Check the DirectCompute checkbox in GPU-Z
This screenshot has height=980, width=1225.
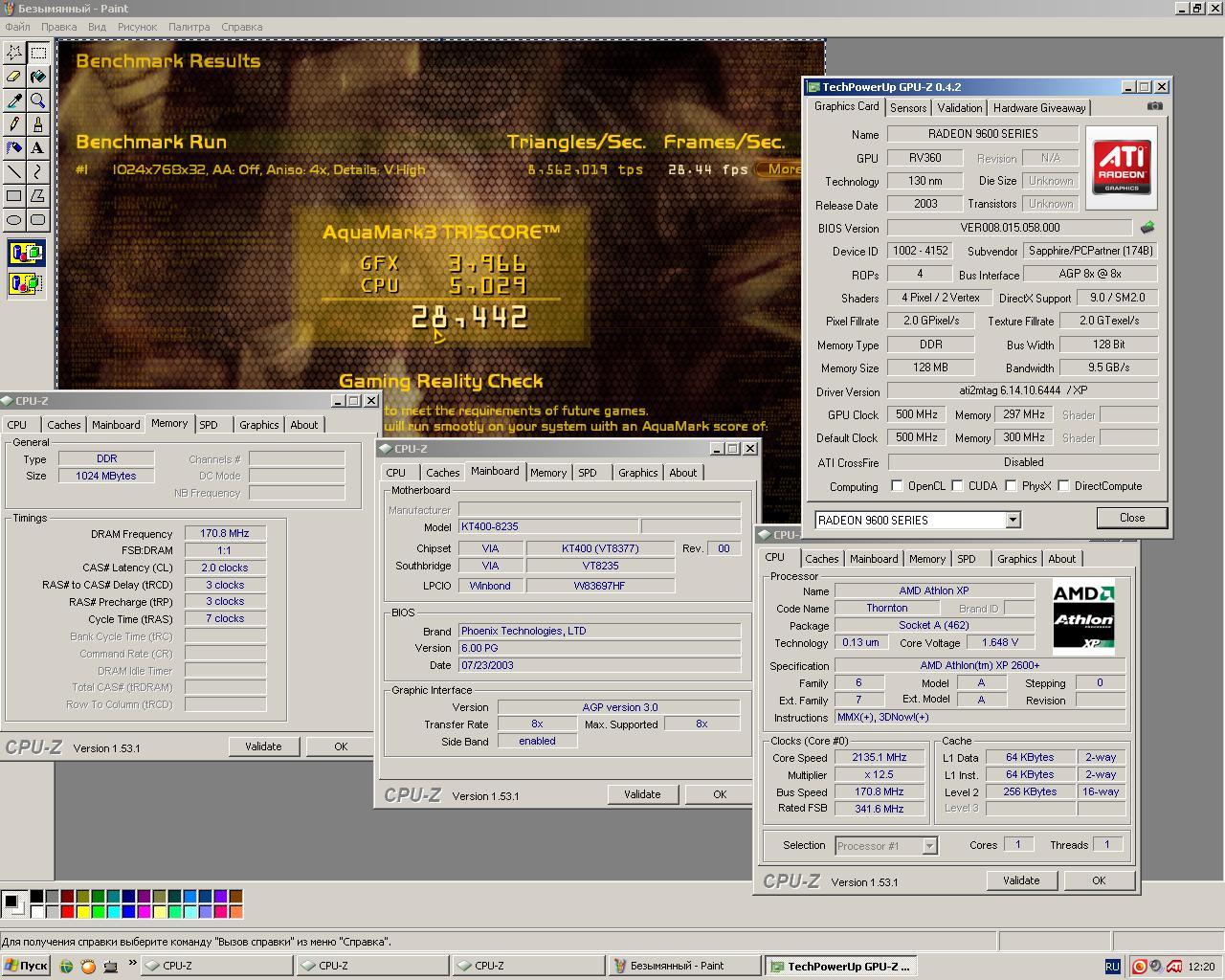pos(1063,486)
